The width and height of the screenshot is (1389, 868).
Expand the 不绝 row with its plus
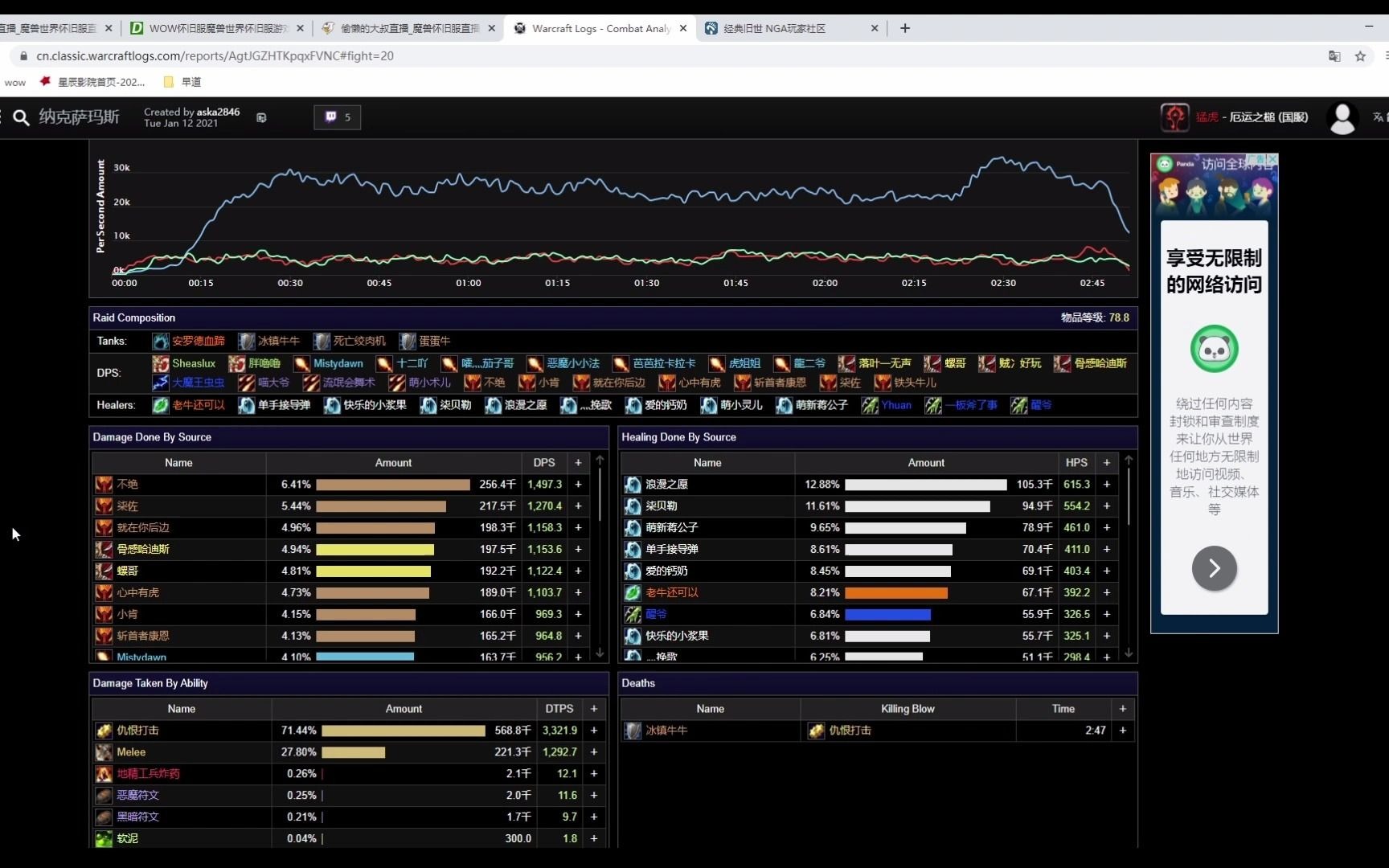pyautogui.click(x=578, y=485)
